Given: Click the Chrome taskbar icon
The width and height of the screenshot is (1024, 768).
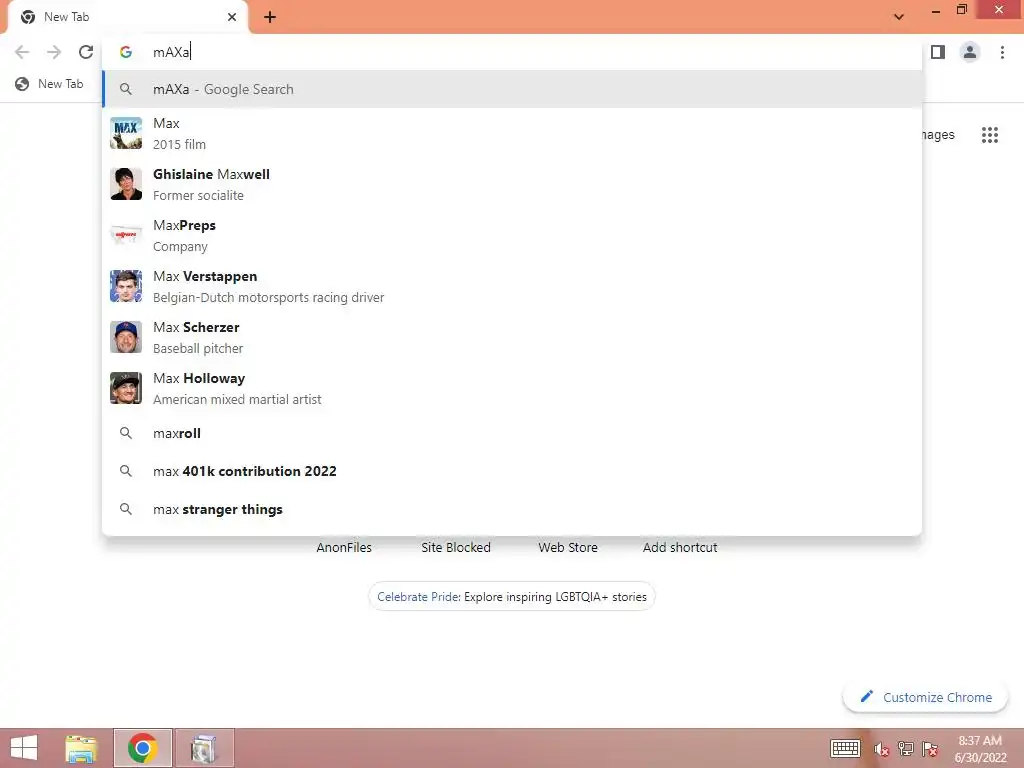Looking at the screenshot, I should pyautogui.click(x=142, y=748).
